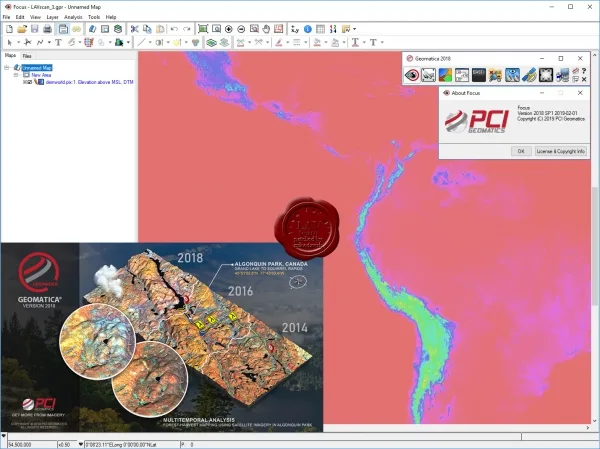
Task: Open a file with the folder icon
Action: (22, 29)
